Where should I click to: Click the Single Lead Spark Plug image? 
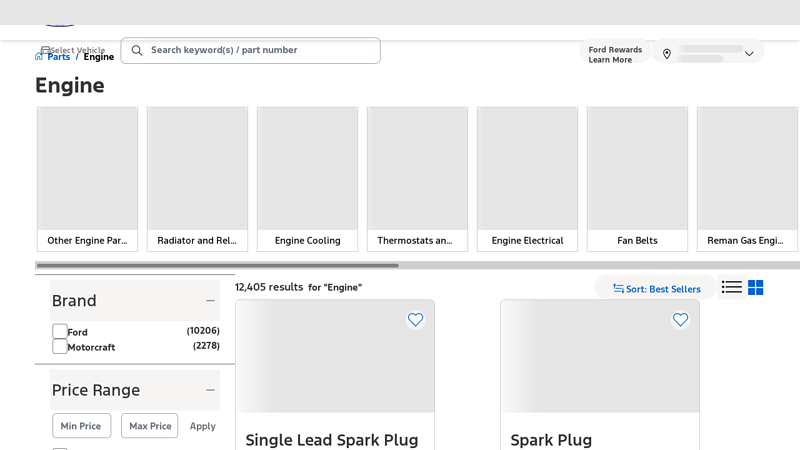335,356
